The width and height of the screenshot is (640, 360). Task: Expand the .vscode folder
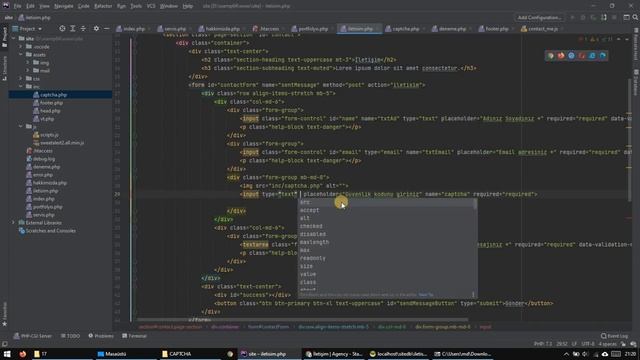pyautogui.click(x=21, y=47)
